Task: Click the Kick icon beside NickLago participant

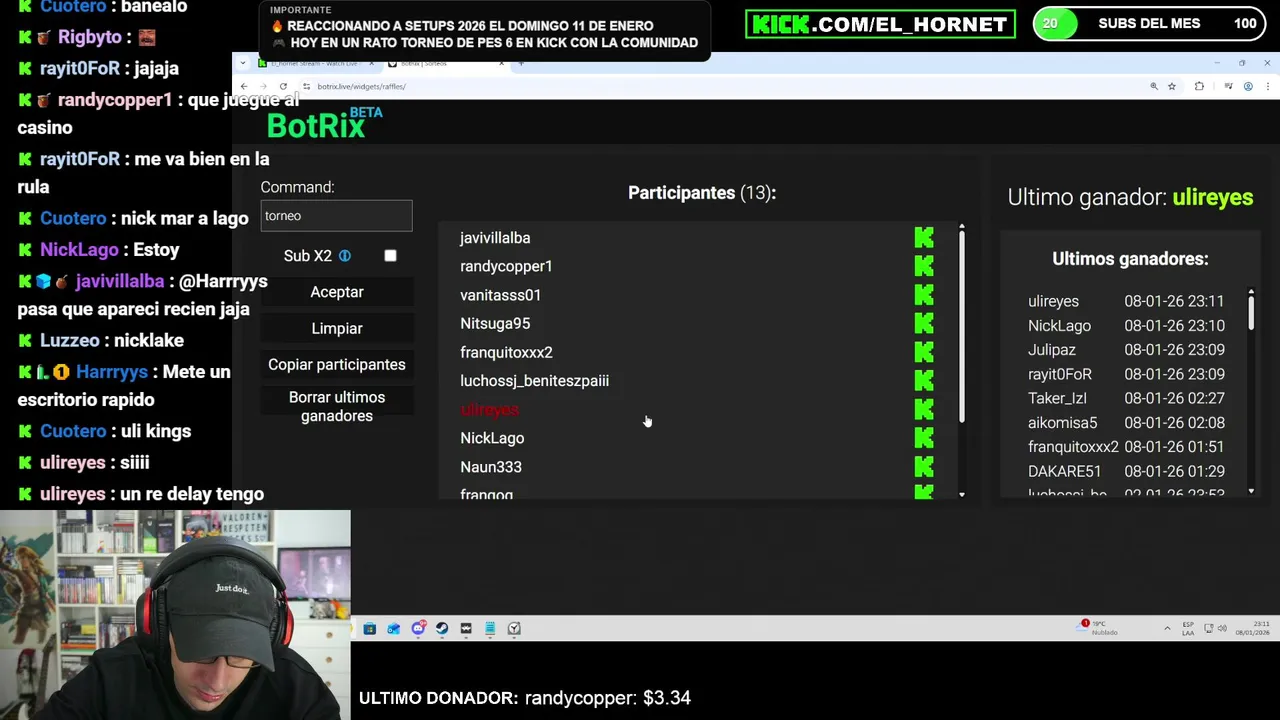Action: (924, 438)
